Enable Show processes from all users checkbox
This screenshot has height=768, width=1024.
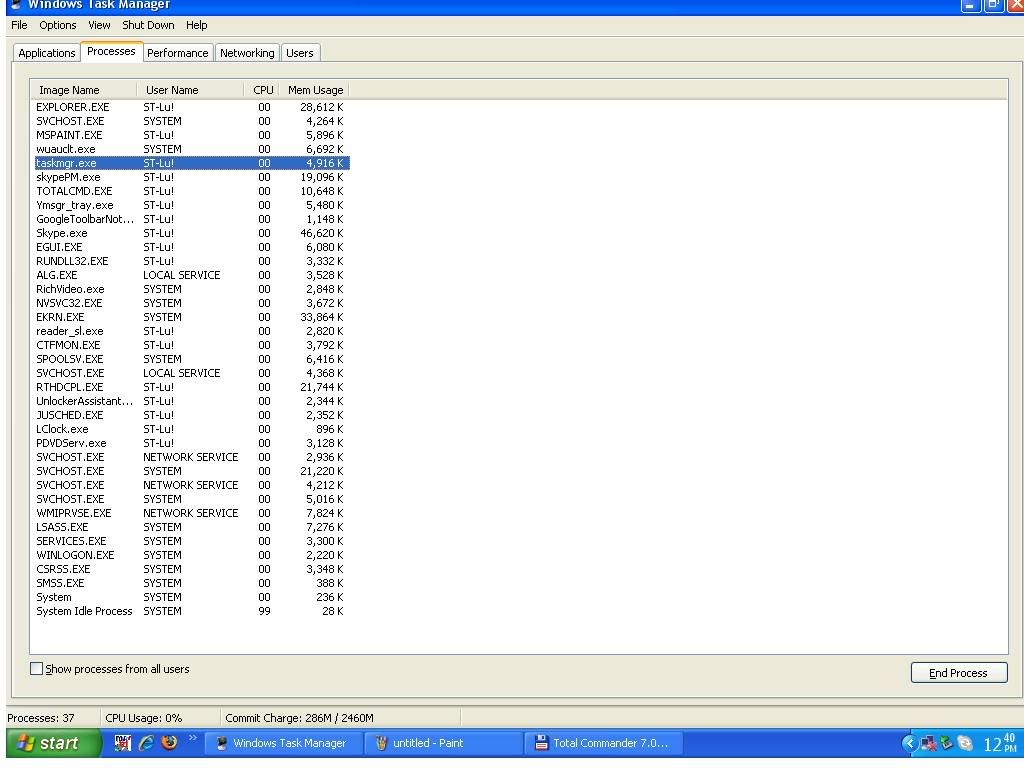(37, 669)
